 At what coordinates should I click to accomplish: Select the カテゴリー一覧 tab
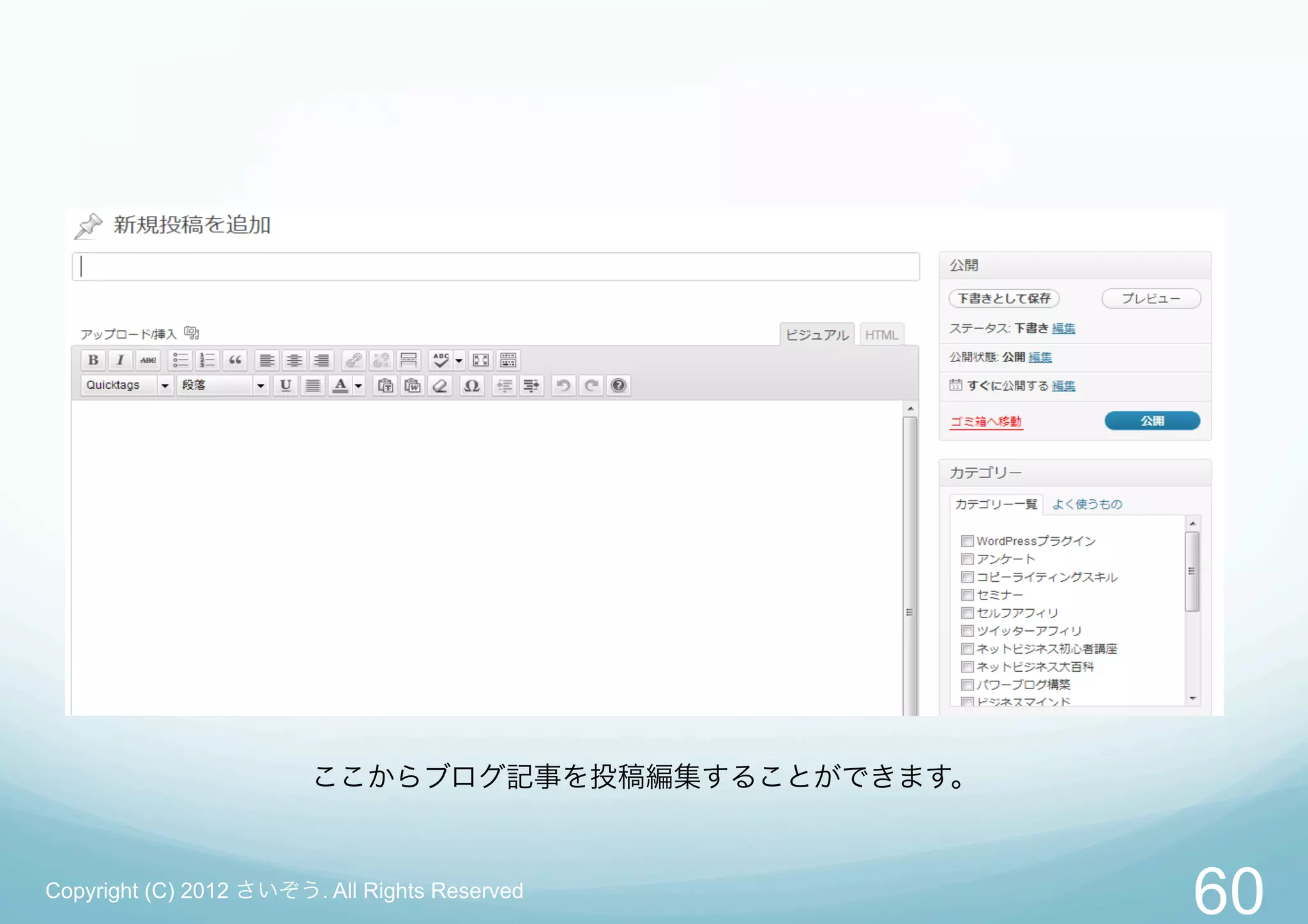point(996,504)
